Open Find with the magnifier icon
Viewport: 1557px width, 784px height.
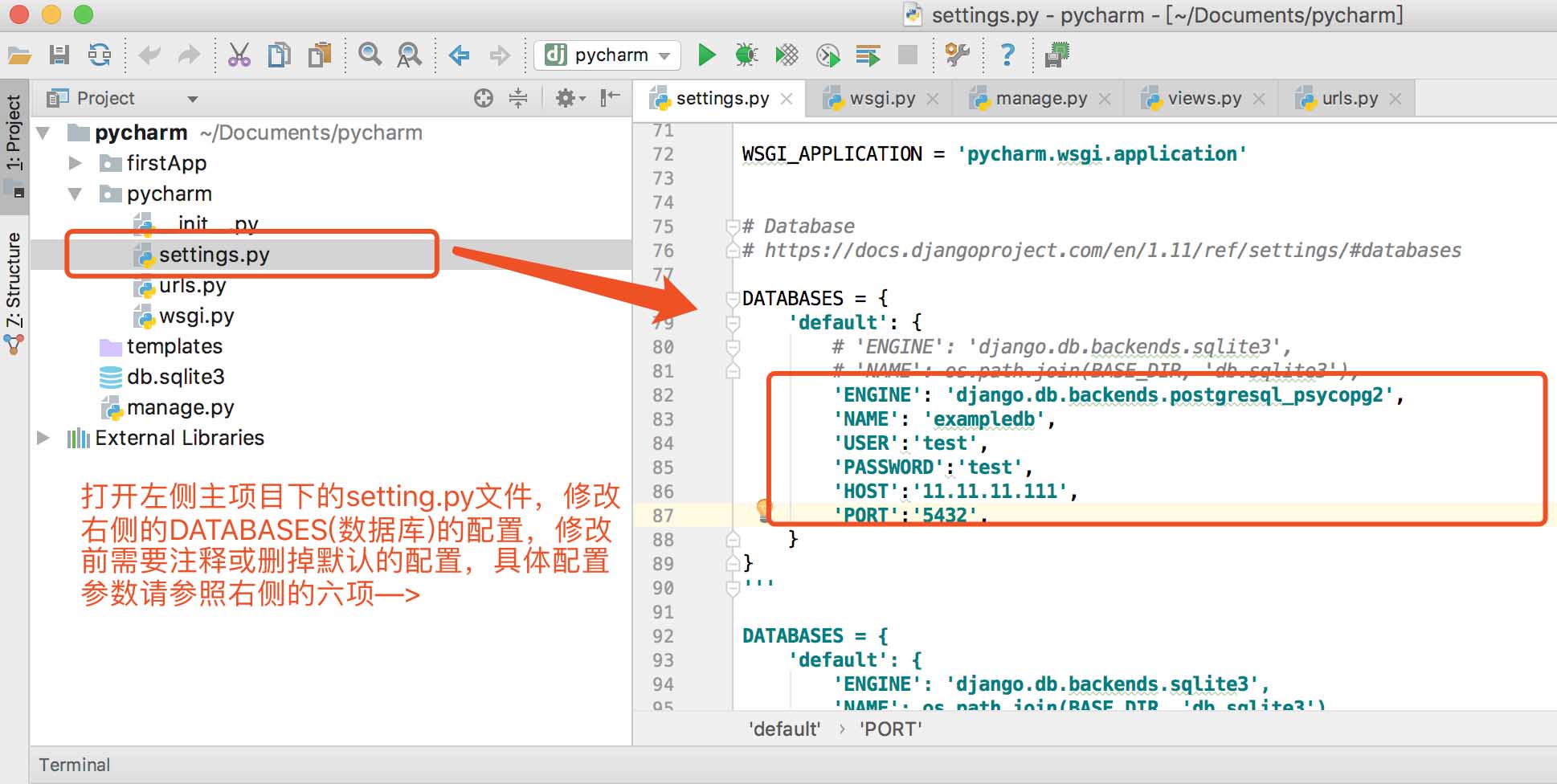click(x=370, y=55)
